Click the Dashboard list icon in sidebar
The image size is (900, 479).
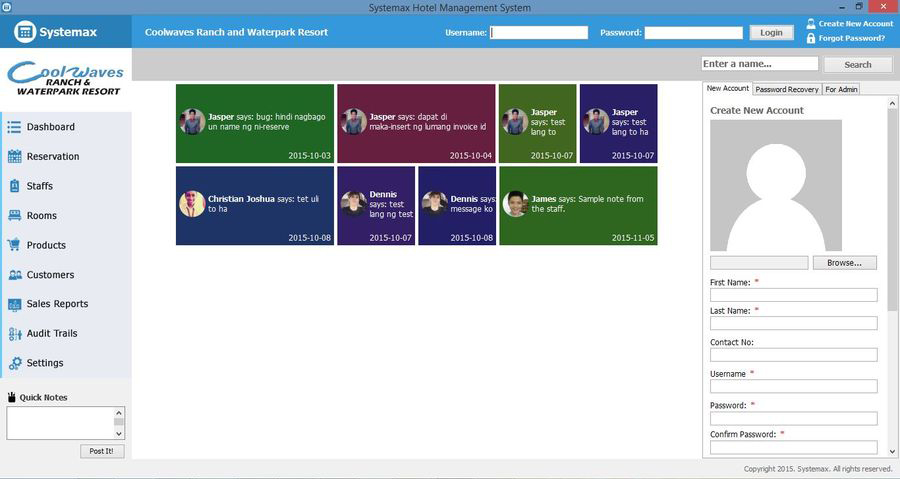pos(14,127)
